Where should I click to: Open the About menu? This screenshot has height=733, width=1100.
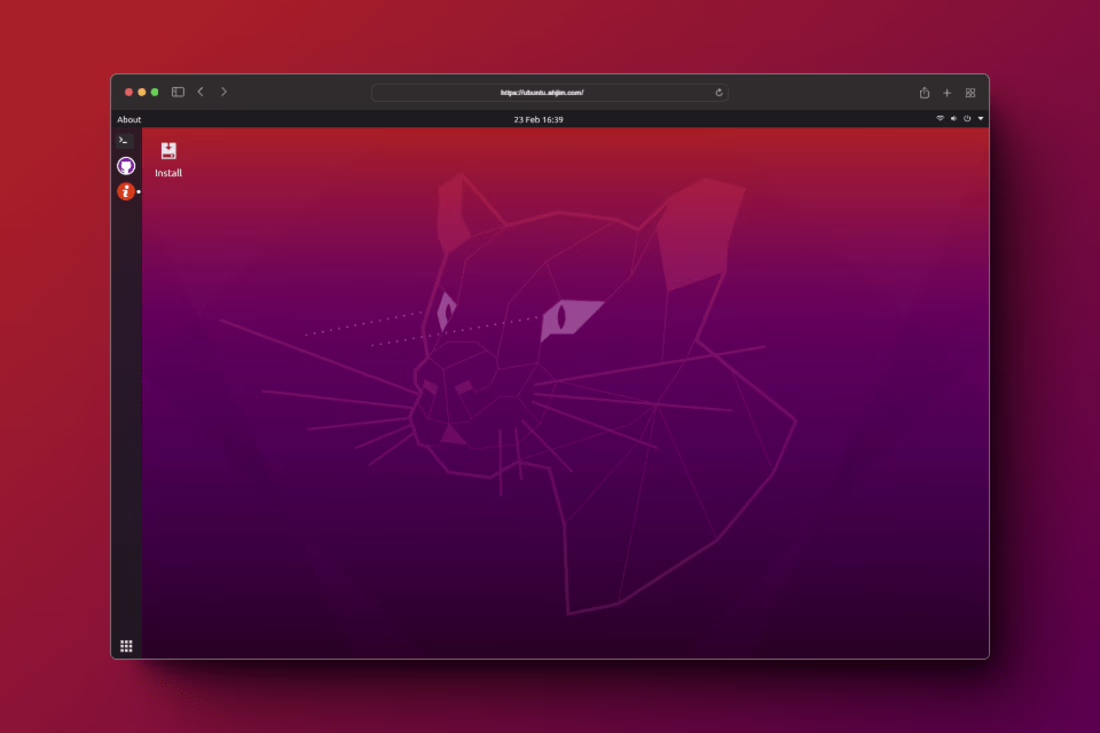pyautogui.click(x=129, y=118)
